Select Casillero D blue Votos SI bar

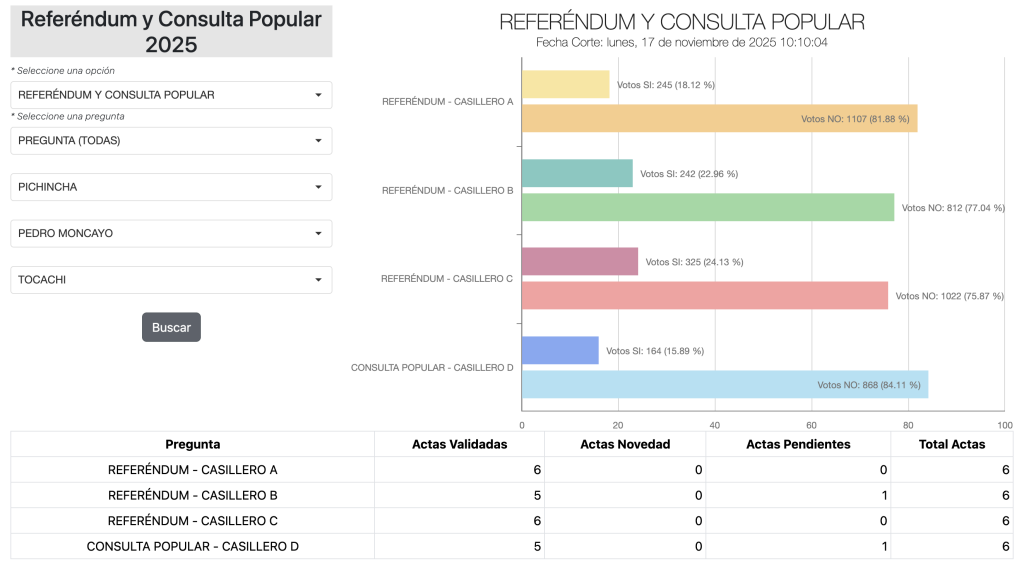560,350
